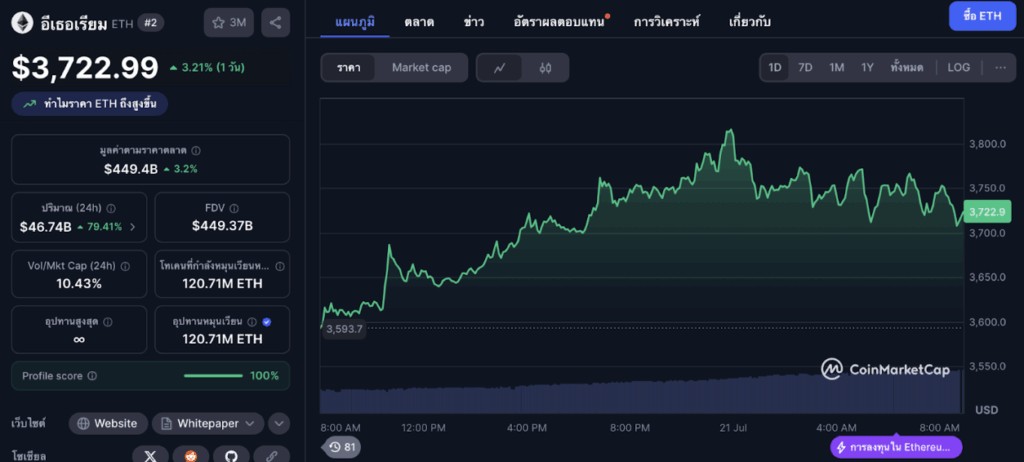This screenshot has height=462, width=1024.
Task: Click info icon beside Profile score
Action: point(92,376)
